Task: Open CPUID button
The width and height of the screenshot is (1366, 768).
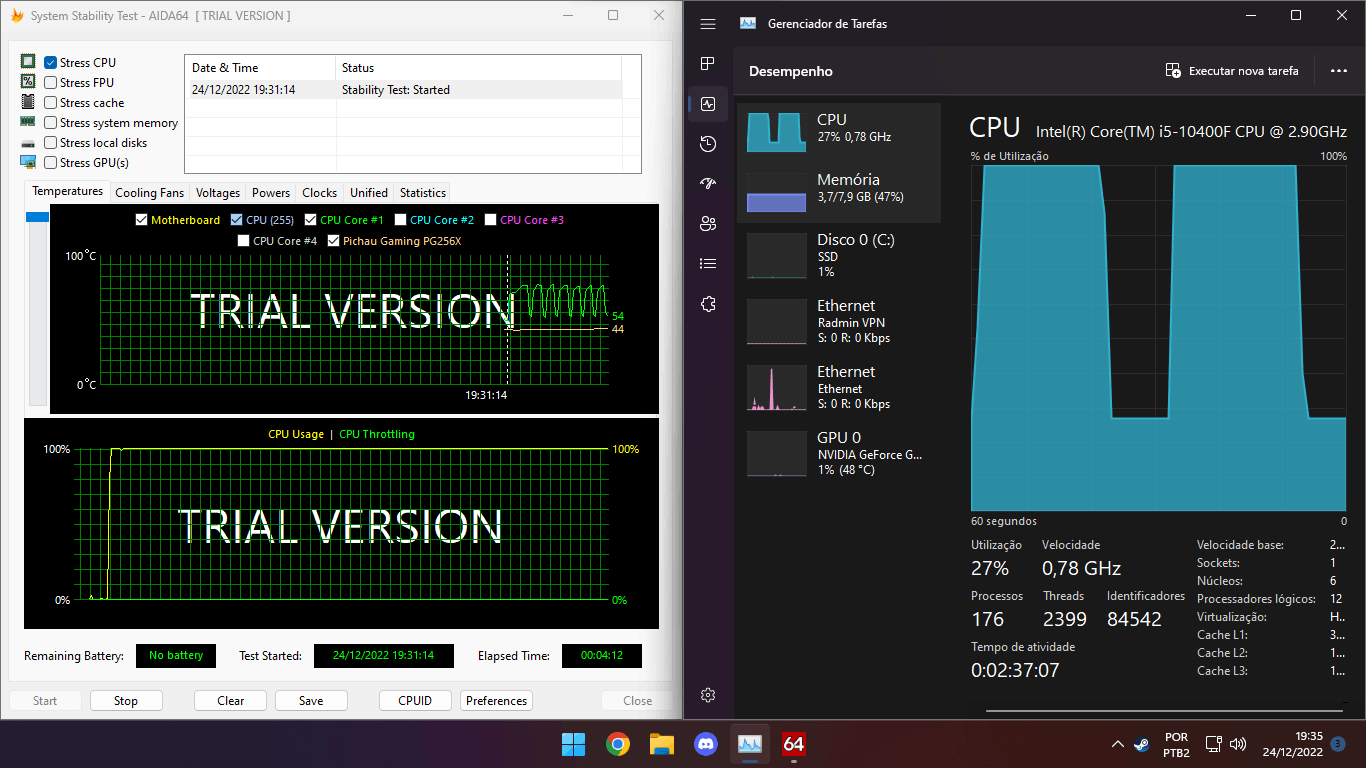Action: 415,701
